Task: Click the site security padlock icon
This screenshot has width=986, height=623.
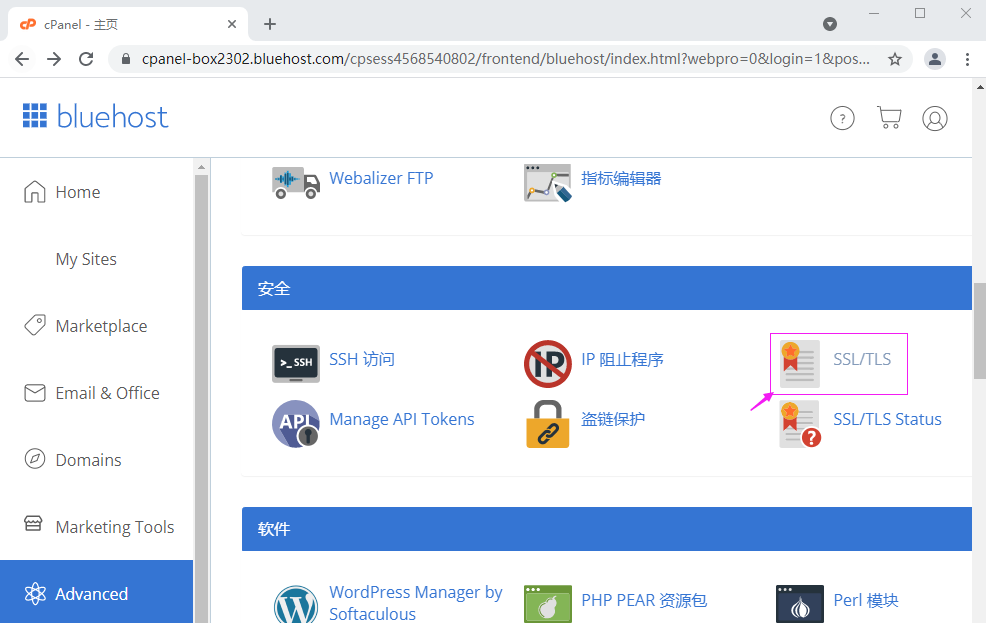Action: click(126, 59)
